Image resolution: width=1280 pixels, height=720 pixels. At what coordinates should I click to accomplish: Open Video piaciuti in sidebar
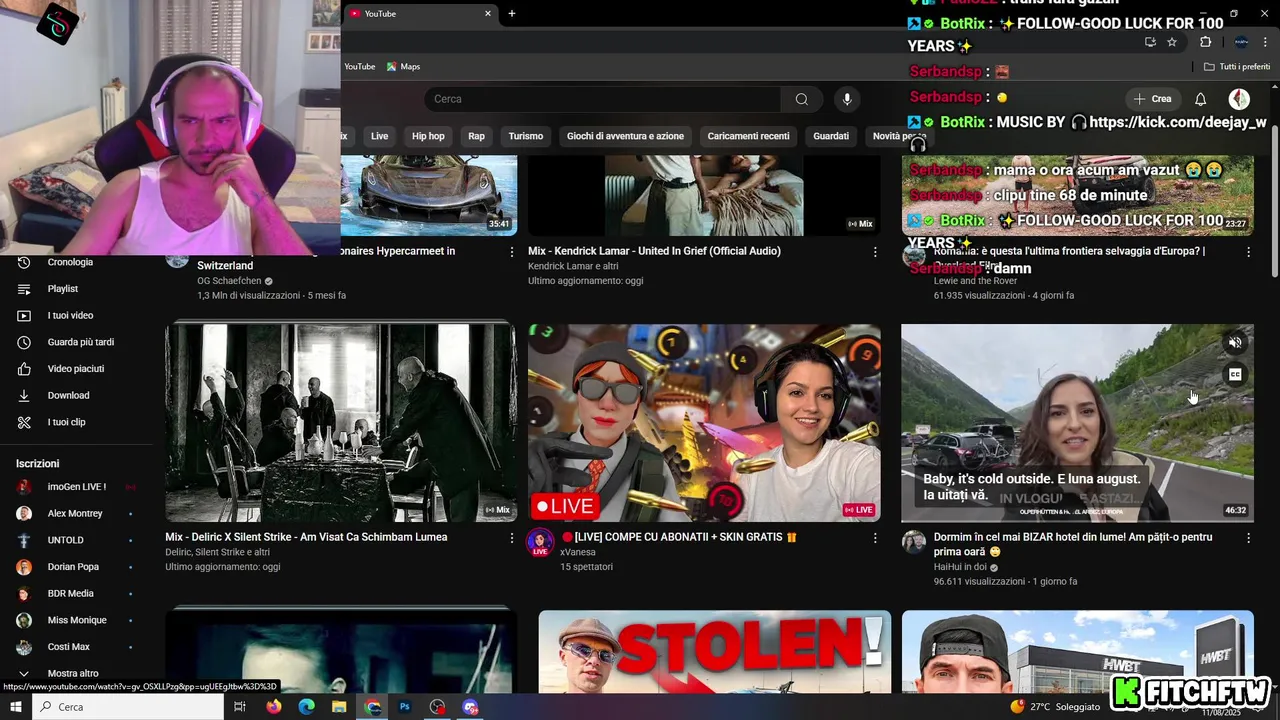pyautogui.click(x=78, y=369)
